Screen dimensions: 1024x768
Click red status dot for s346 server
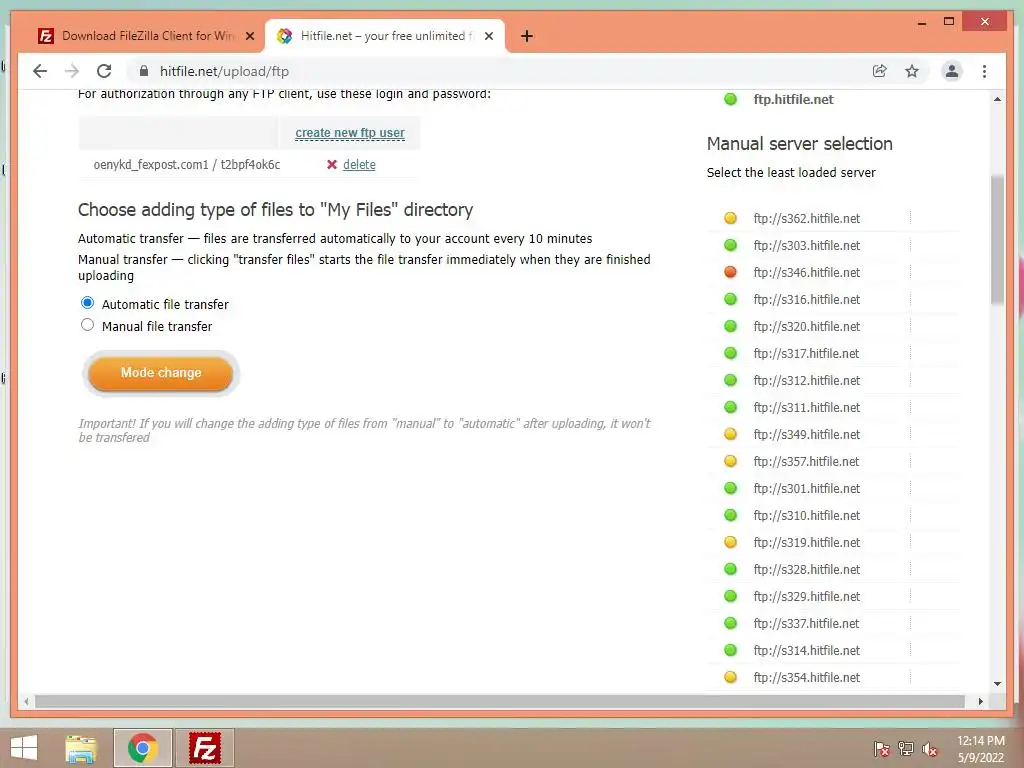pos(731,272)
